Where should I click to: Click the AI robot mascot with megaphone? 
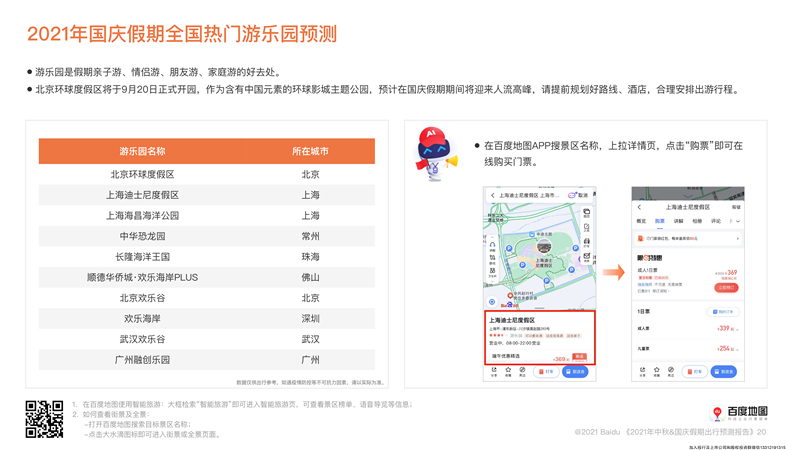click(436, 154)
